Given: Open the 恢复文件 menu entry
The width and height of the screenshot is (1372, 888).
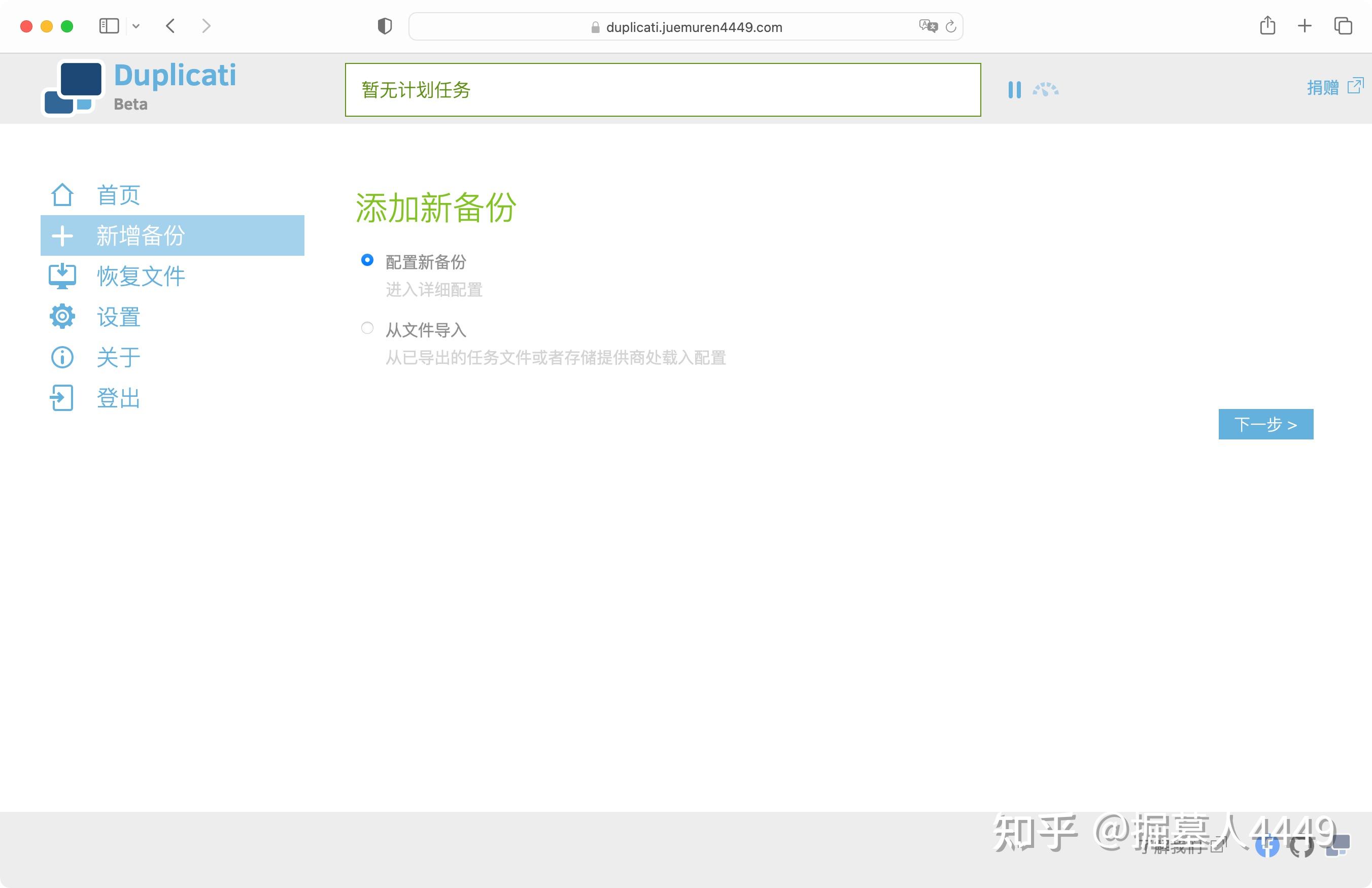Looking at the screenshot, I should pos(141,276).
